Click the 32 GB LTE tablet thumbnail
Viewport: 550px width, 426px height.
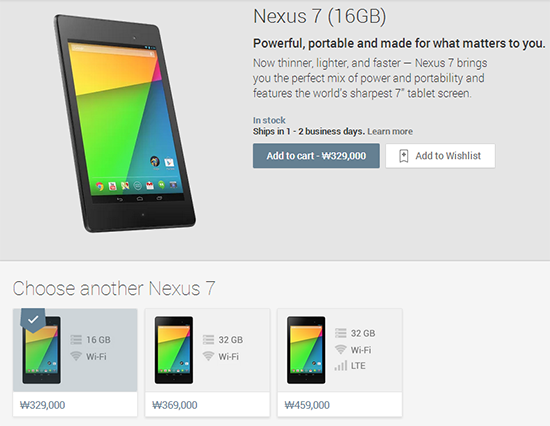(306, 350)
